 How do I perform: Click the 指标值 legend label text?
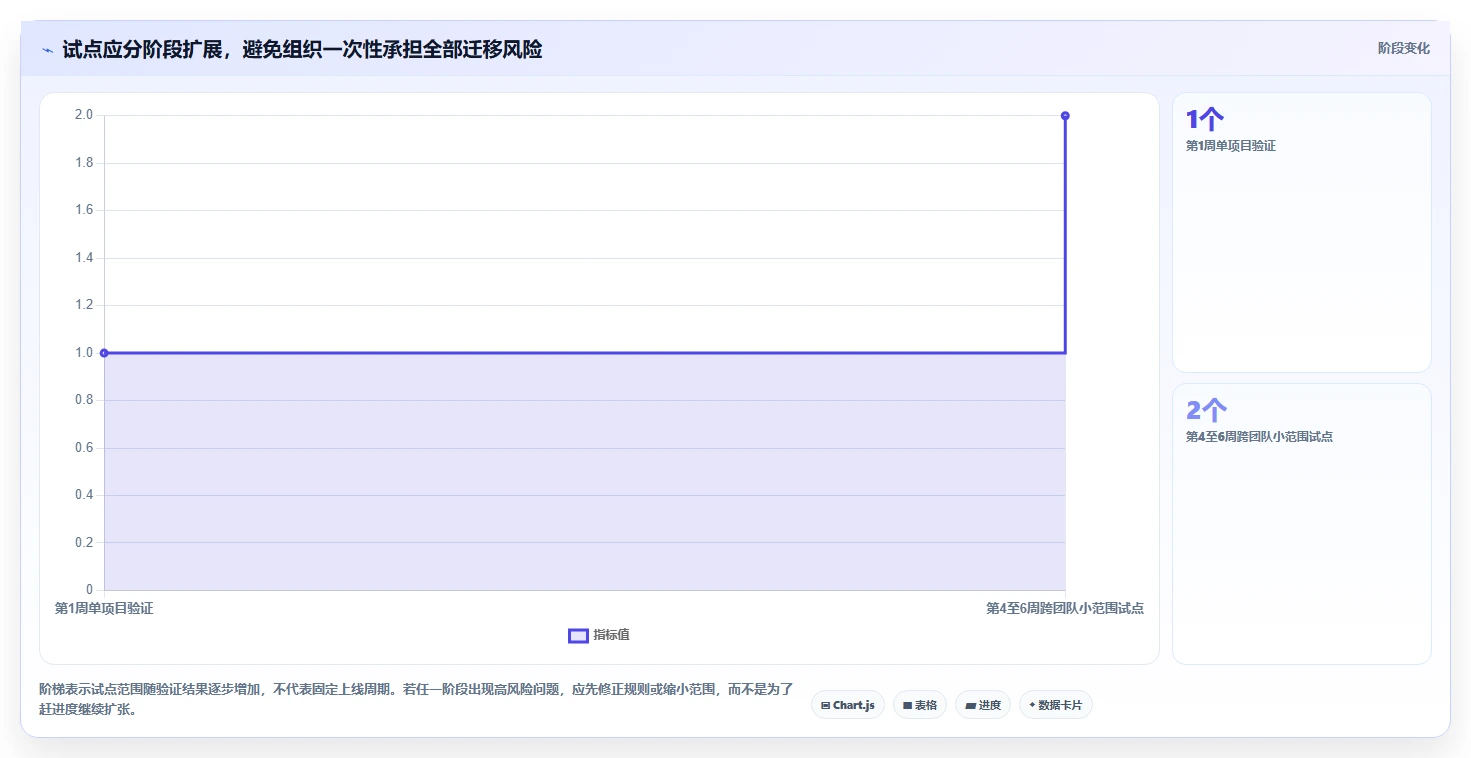point(611,635)
